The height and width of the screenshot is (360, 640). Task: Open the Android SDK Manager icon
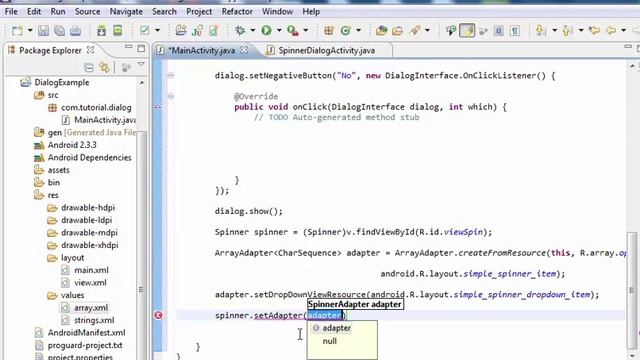(101, 31)
